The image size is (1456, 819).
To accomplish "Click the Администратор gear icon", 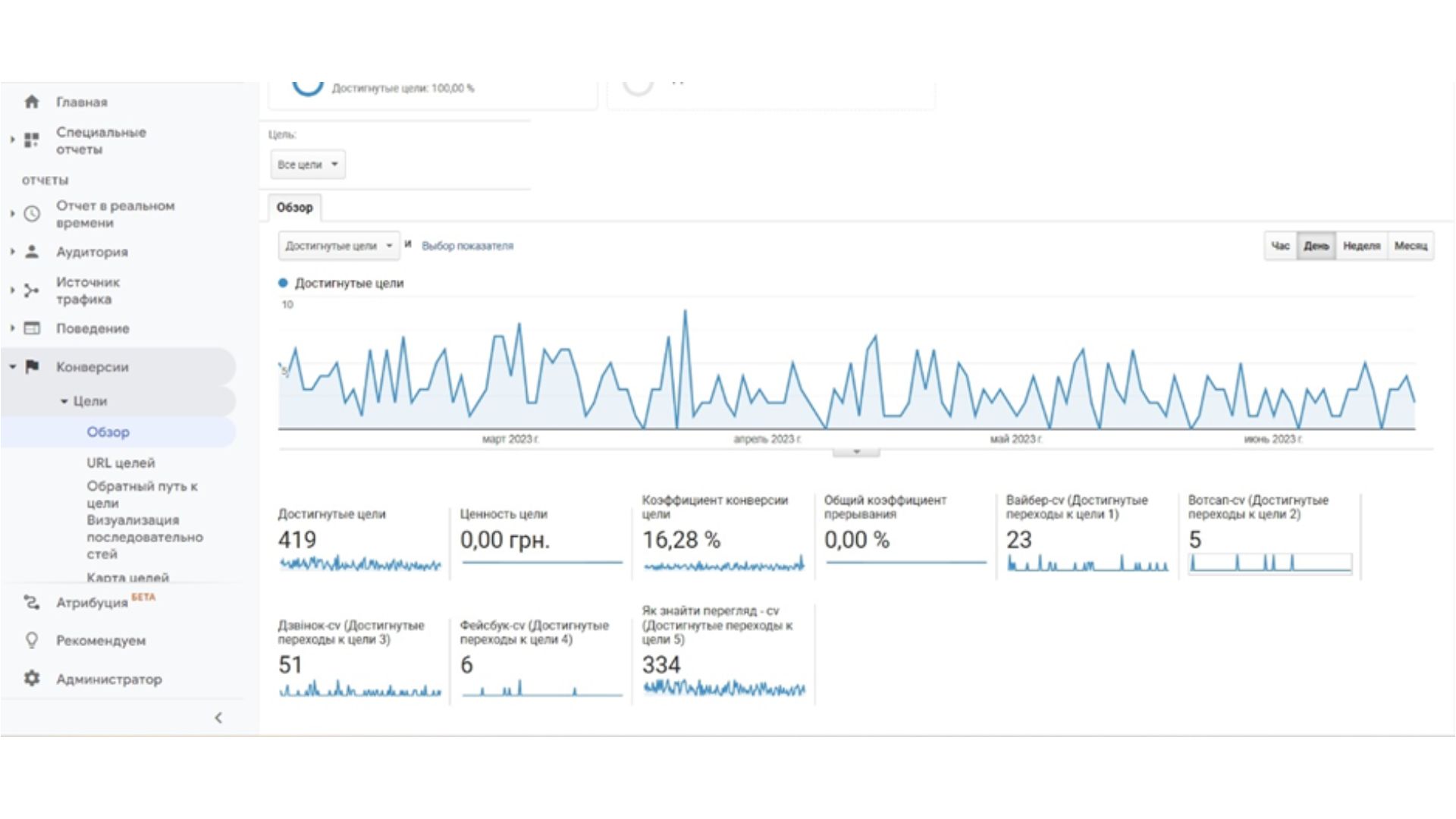I will [32, 679].
